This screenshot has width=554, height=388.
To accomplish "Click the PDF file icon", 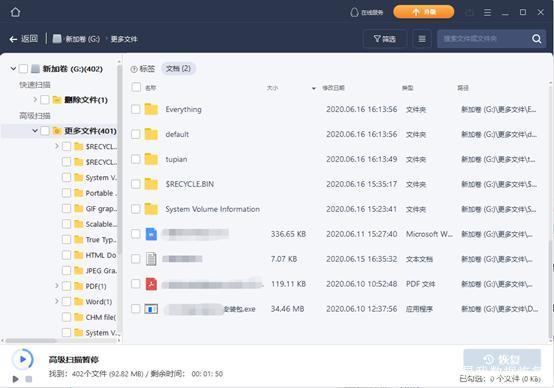I will pyautogui.click(x=151, y=284).
